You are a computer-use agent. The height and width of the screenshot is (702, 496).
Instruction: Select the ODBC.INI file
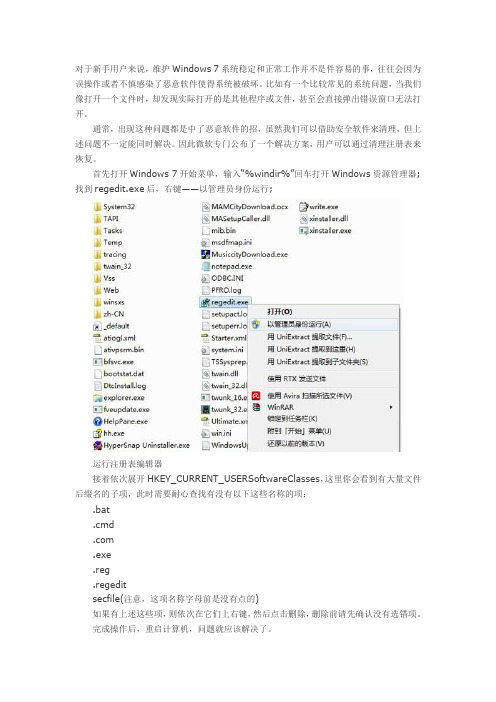(x=222, y=278)
